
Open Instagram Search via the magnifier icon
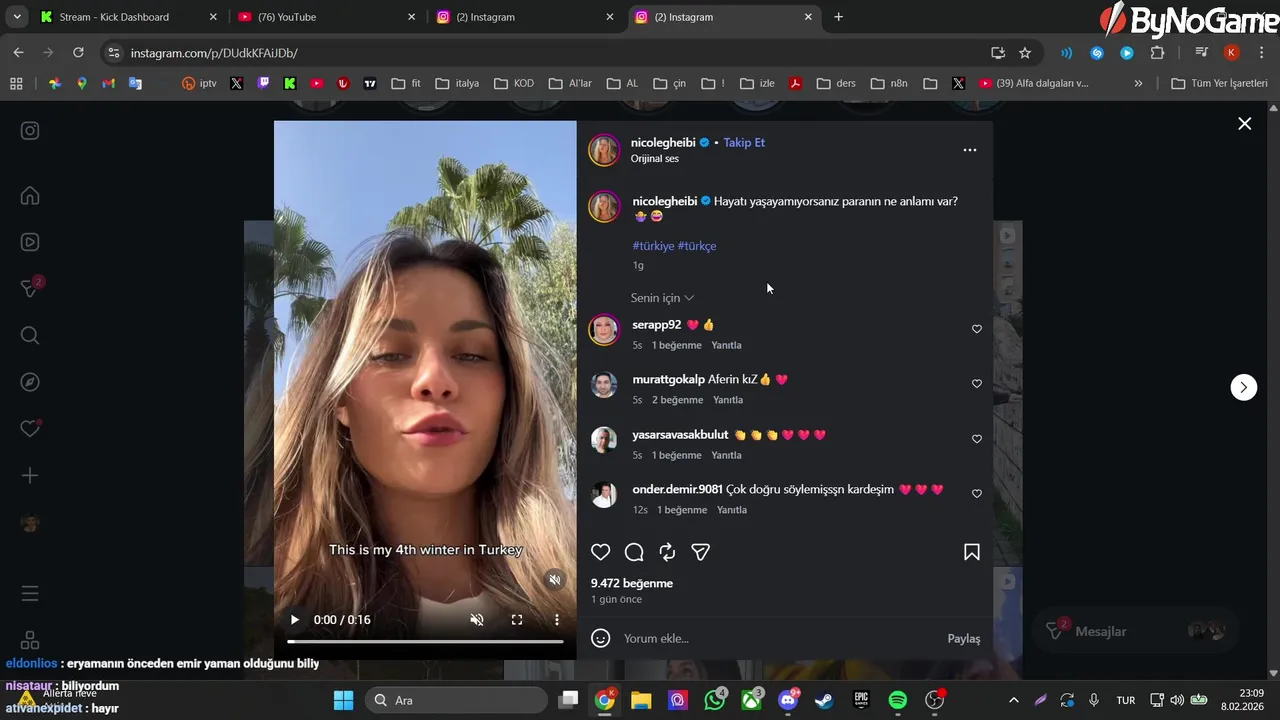(30, 335)
